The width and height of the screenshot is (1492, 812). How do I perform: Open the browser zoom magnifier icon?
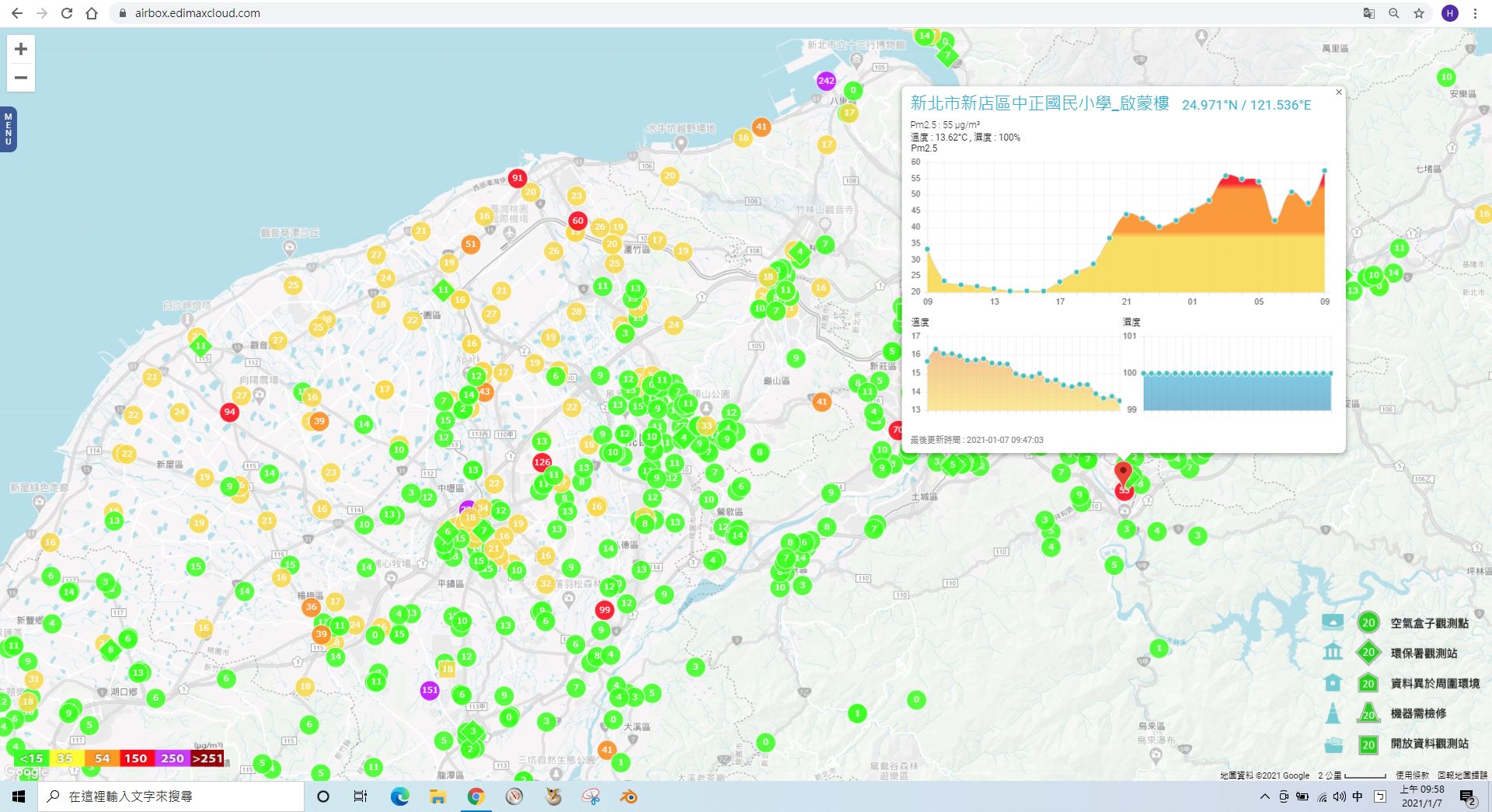point(1394,13)
